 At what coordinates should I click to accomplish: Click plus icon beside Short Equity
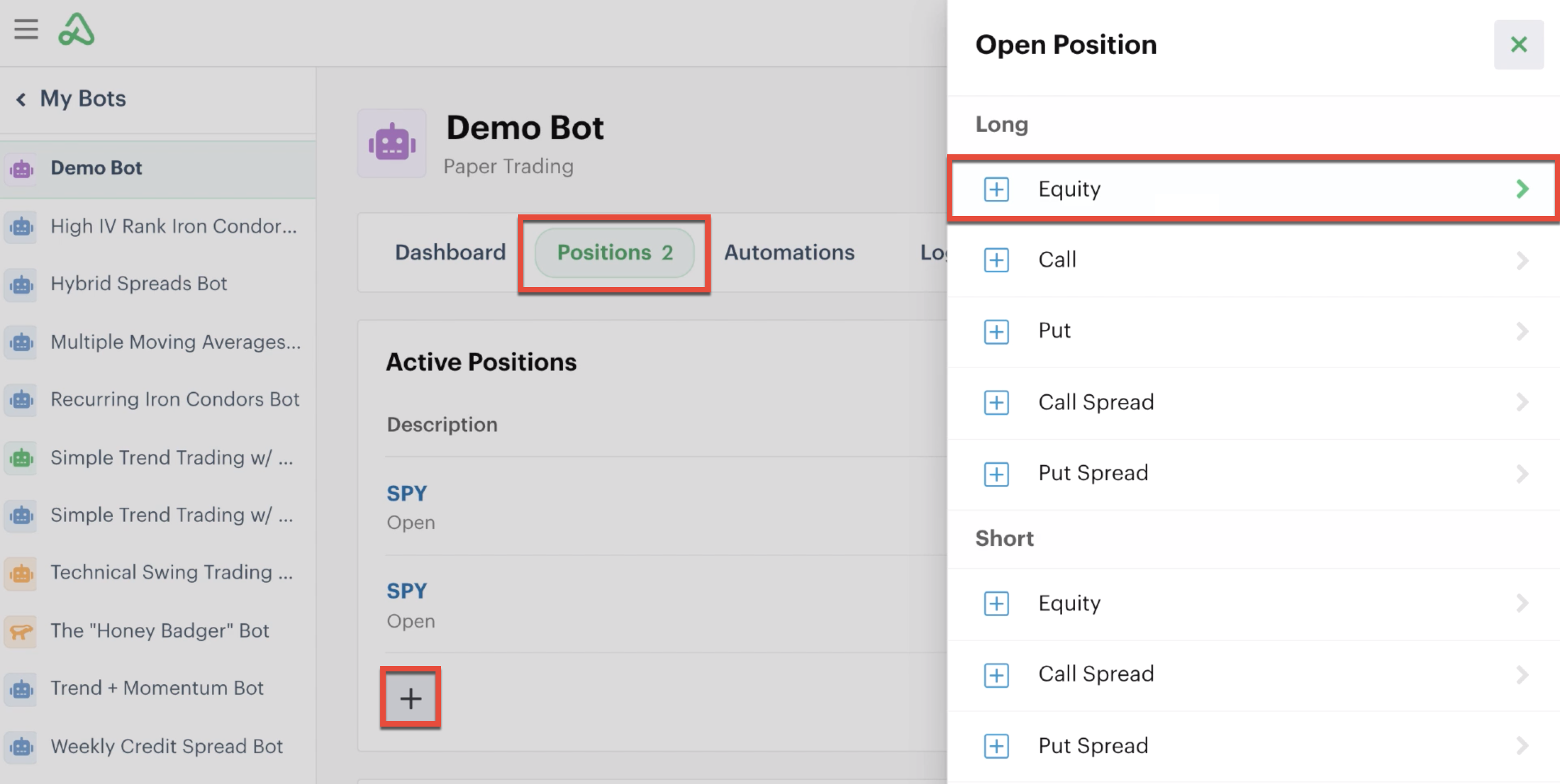click(x=996, y=604)
